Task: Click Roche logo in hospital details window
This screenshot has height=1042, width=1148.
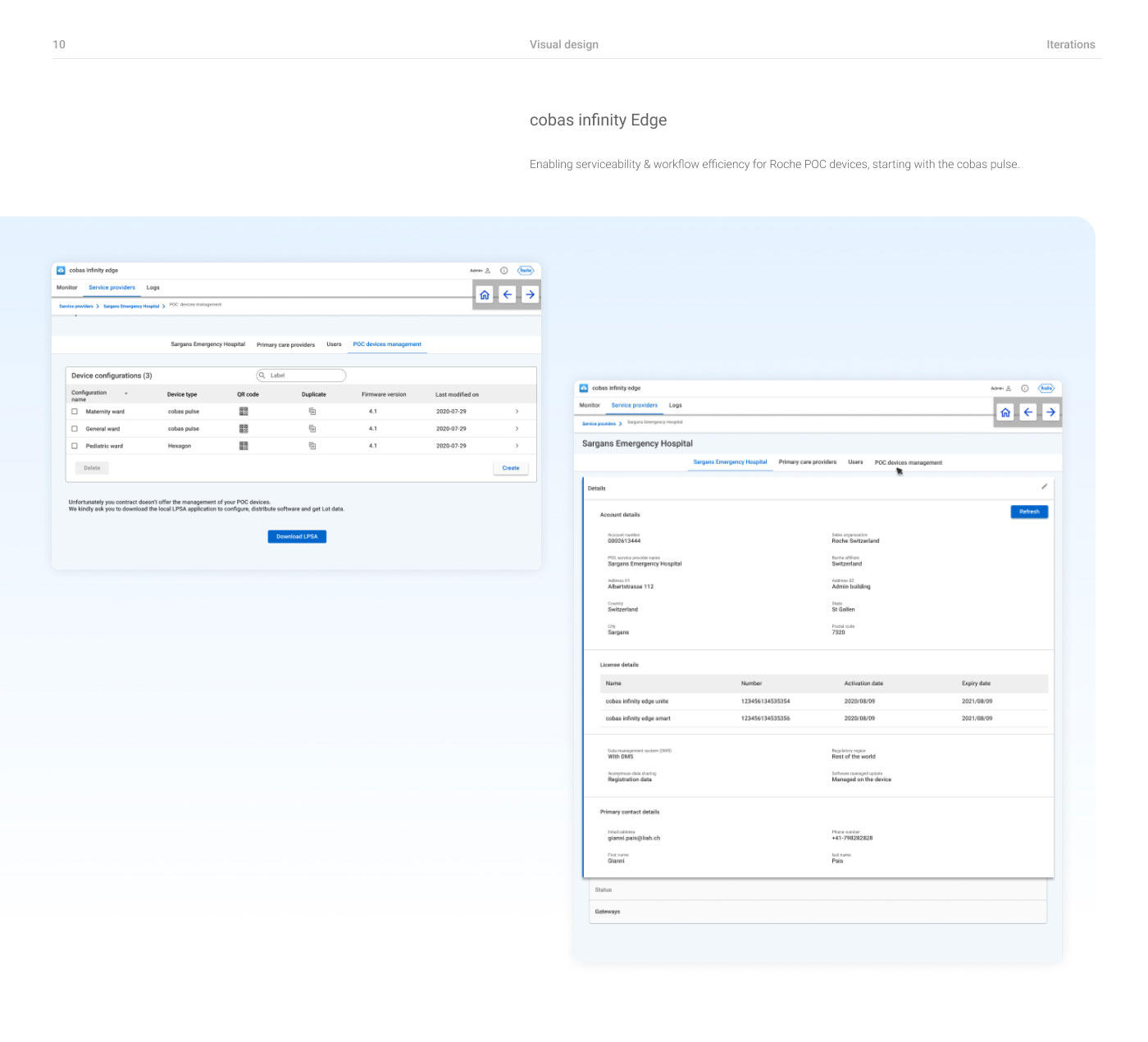Action: point(1046,389)
